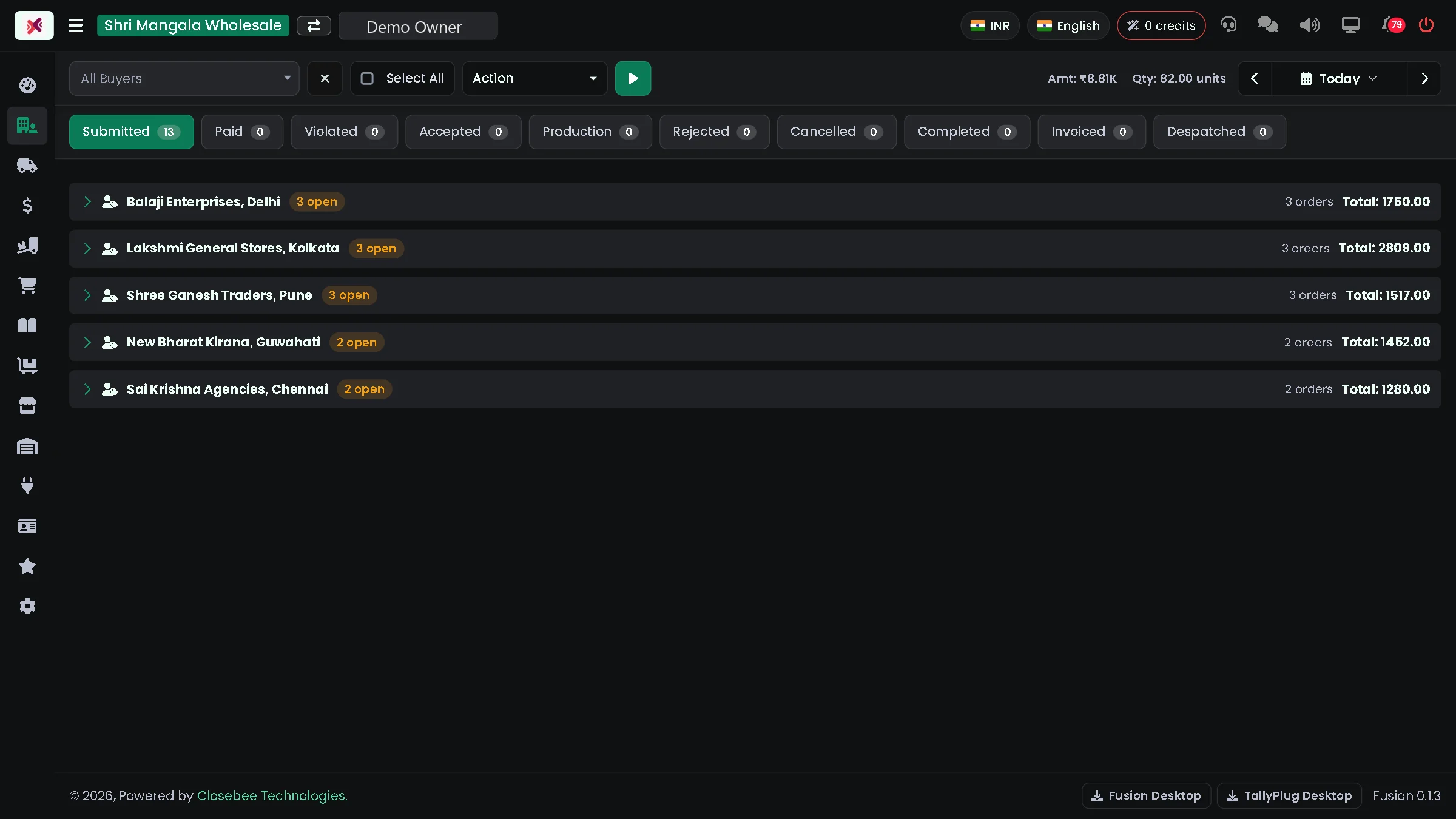The image size is (1456, 819).
Task: Open notifications bell with 79 badge
Action: [x=1393, y=25]
